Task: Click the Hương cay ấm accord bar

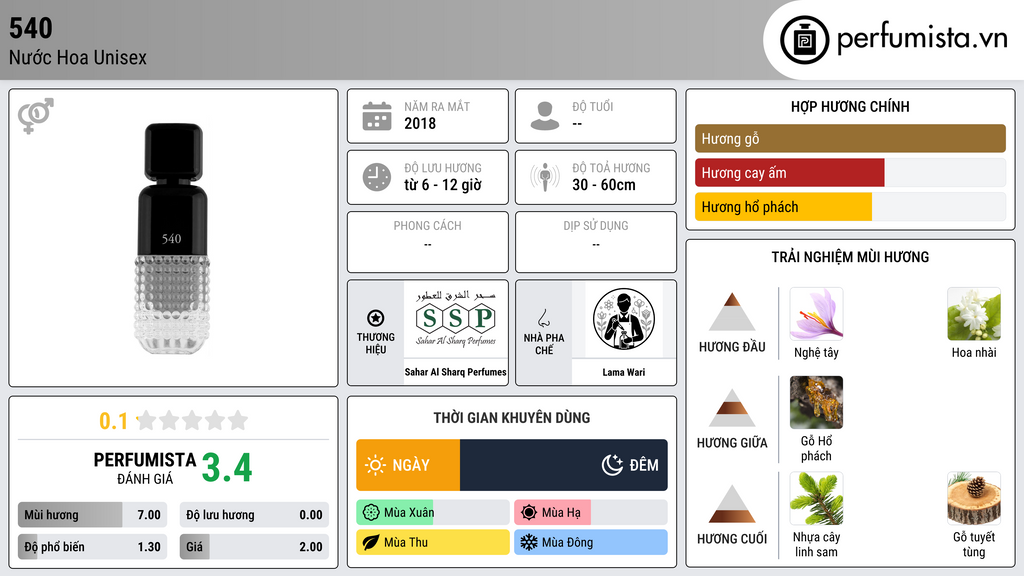Action: pos(850,173)
